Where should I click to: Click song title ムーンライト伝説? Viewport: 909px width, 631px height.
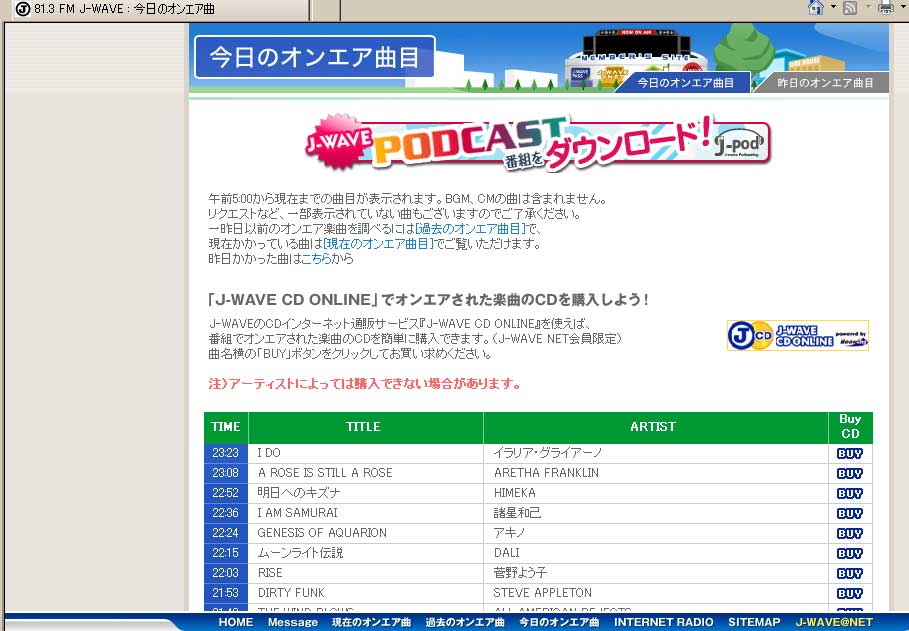(300, 553)
